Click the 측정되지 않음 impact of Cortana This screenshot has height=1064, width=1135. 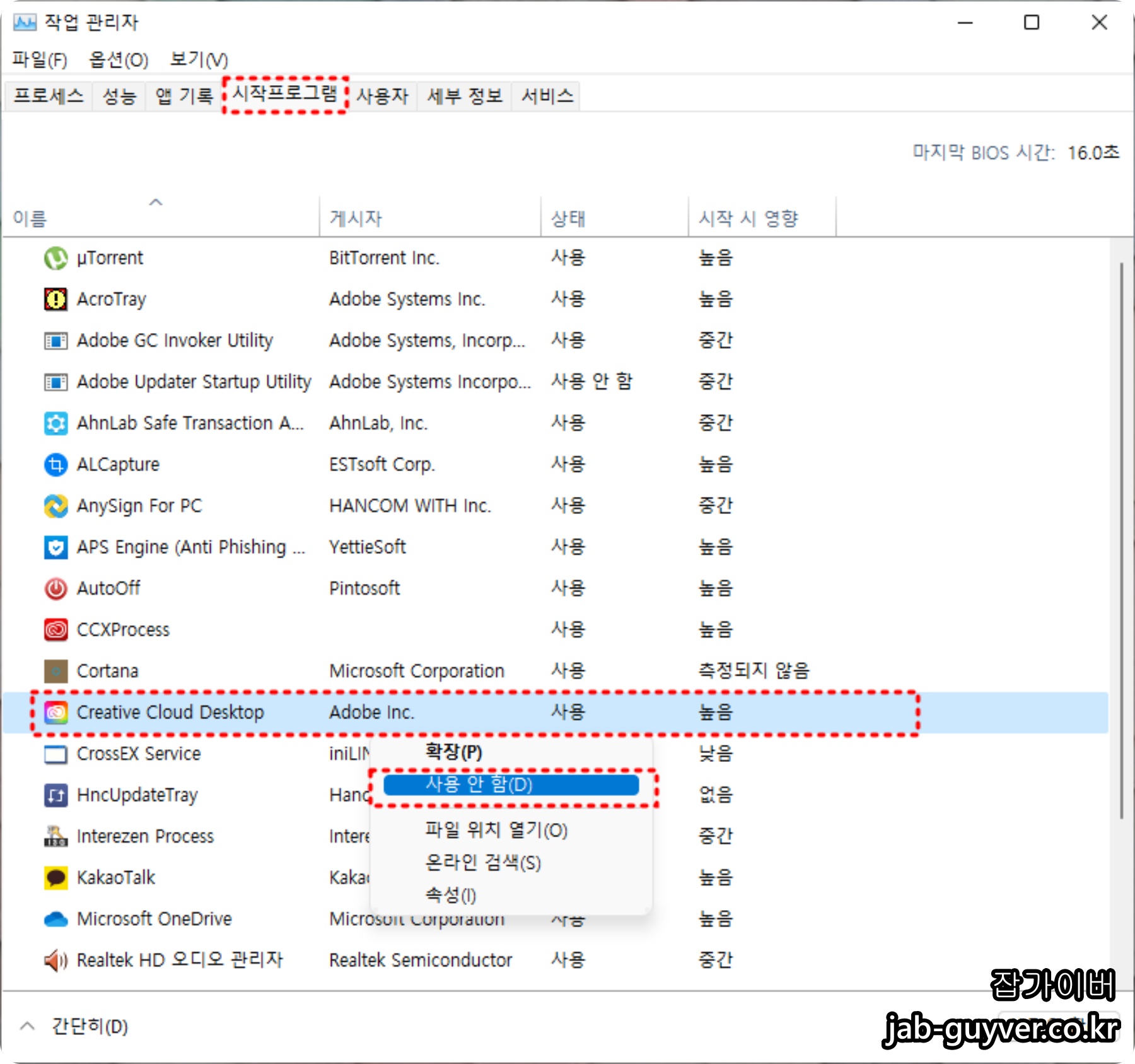(x=754, y=671)
